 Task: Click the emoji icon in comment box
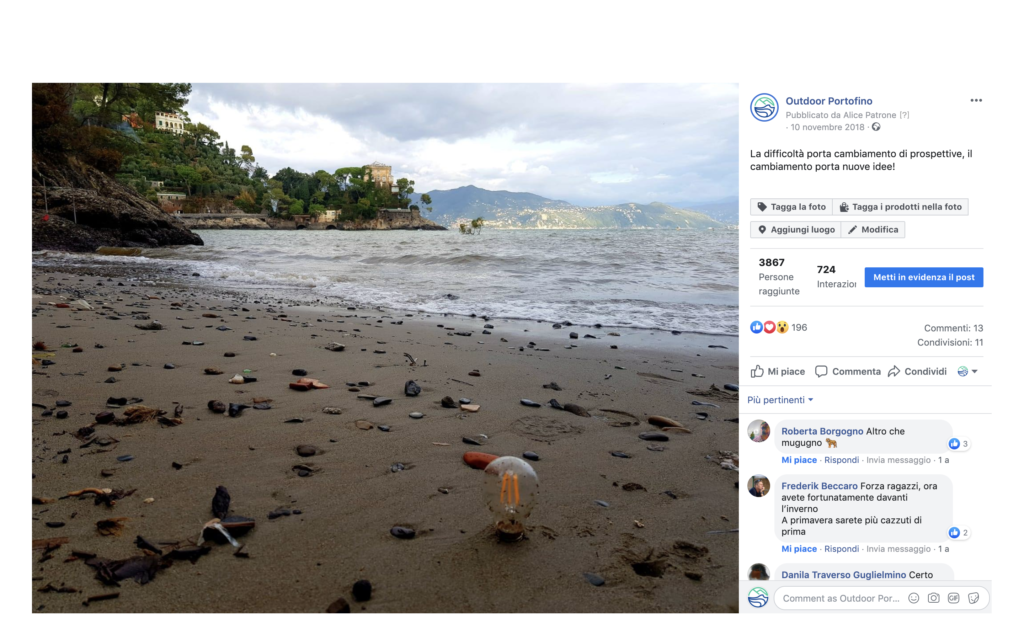(913, 598)
